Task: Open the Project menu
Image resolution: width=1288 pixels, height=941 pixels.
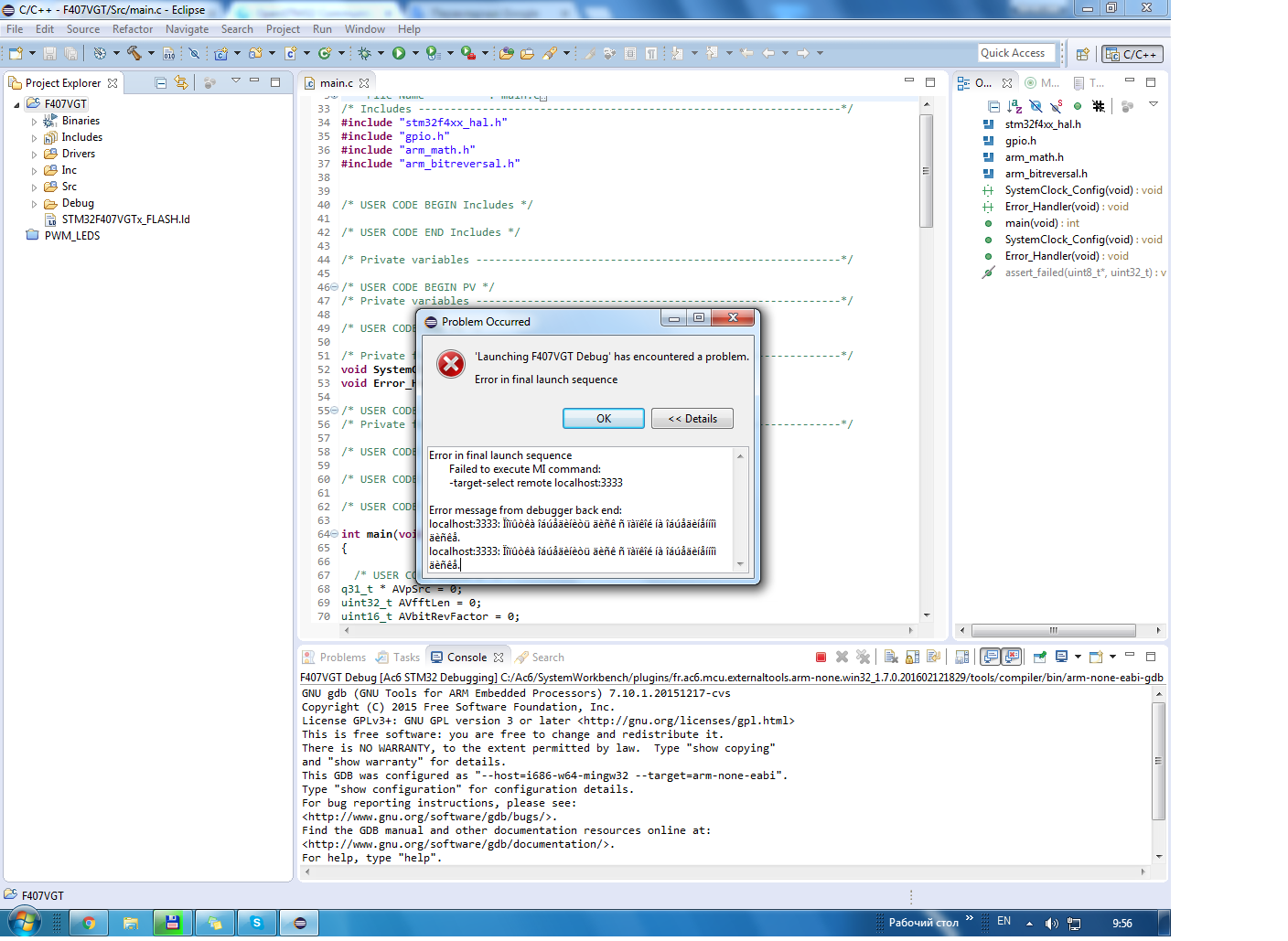Action: (283, 29)
